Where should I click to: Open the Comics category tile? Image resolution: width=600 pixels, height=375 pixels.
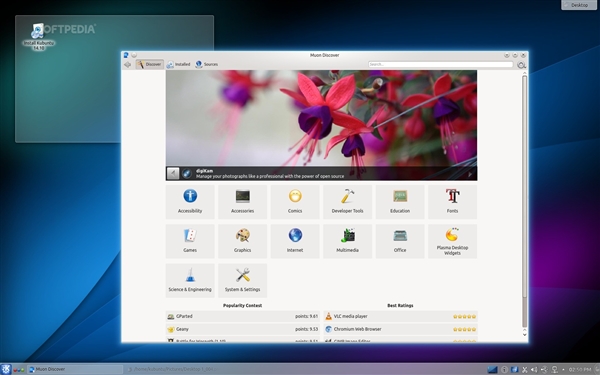coord(295,202)
